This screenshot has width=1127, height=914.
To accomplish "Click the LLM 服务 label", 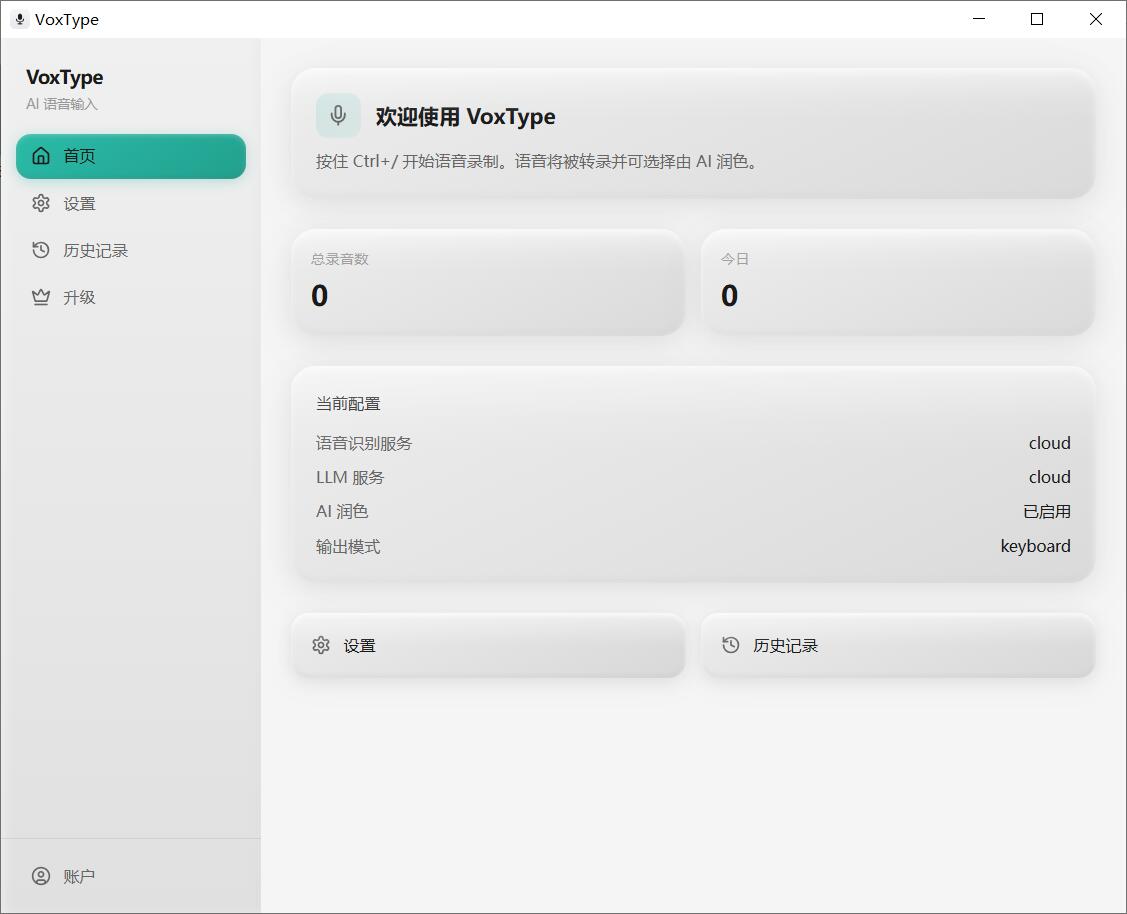I will click(x=350, y=477).
